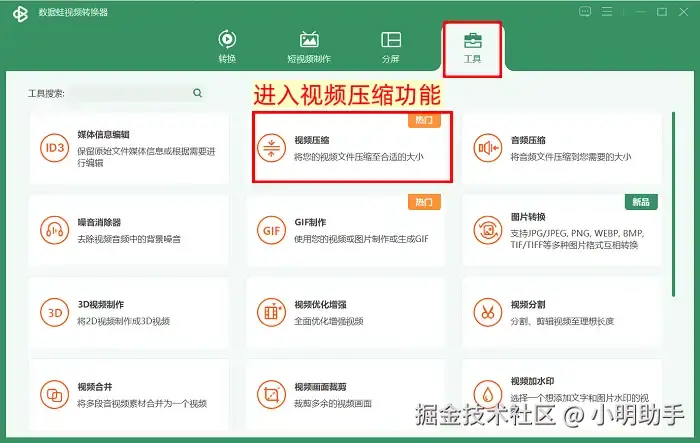
Task: Click description 将音频文件压缩到您需要的大小
Action: point(571,157)
